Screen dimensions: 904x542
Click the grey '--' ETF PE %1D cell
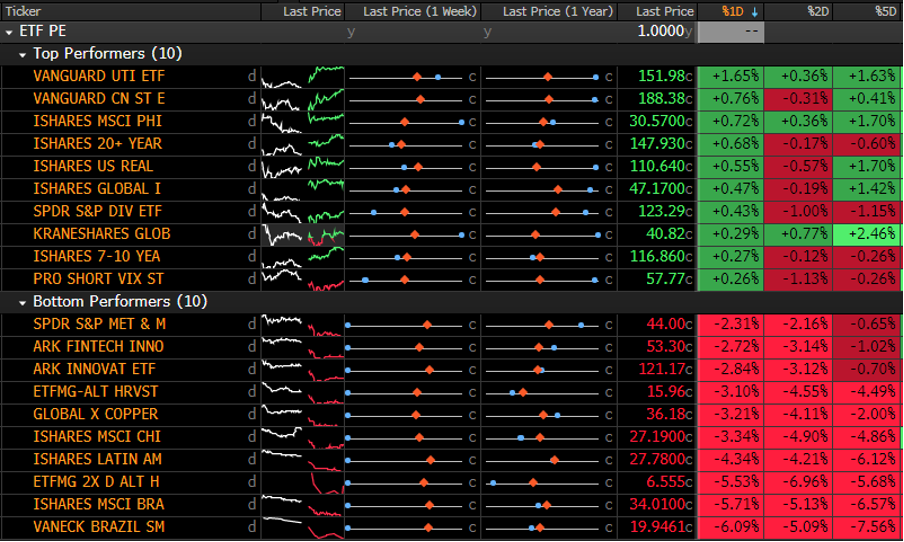pos(731,32)
